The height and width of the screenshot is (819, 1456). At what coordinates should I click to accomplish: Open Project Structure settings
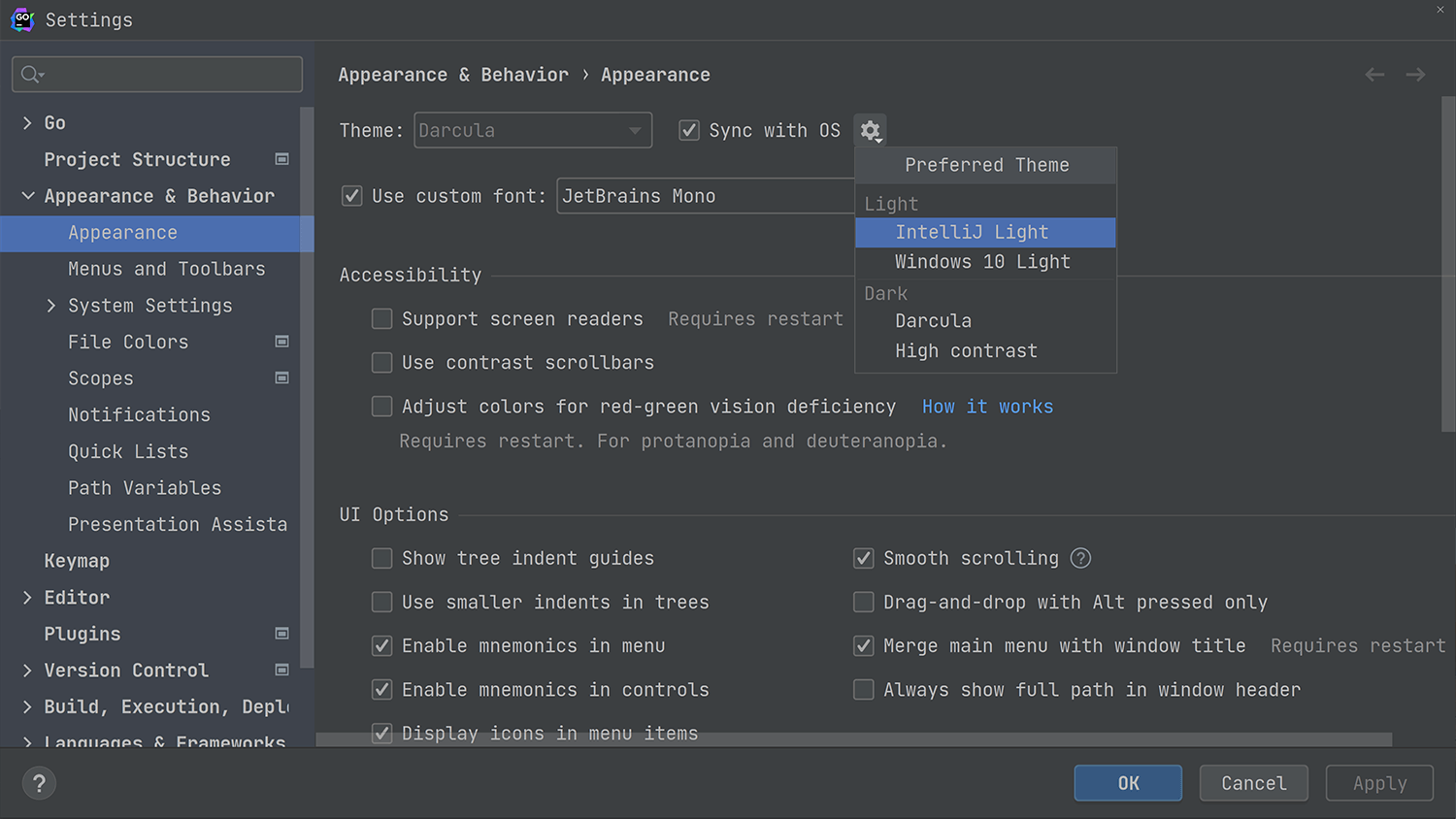(137, 159)
